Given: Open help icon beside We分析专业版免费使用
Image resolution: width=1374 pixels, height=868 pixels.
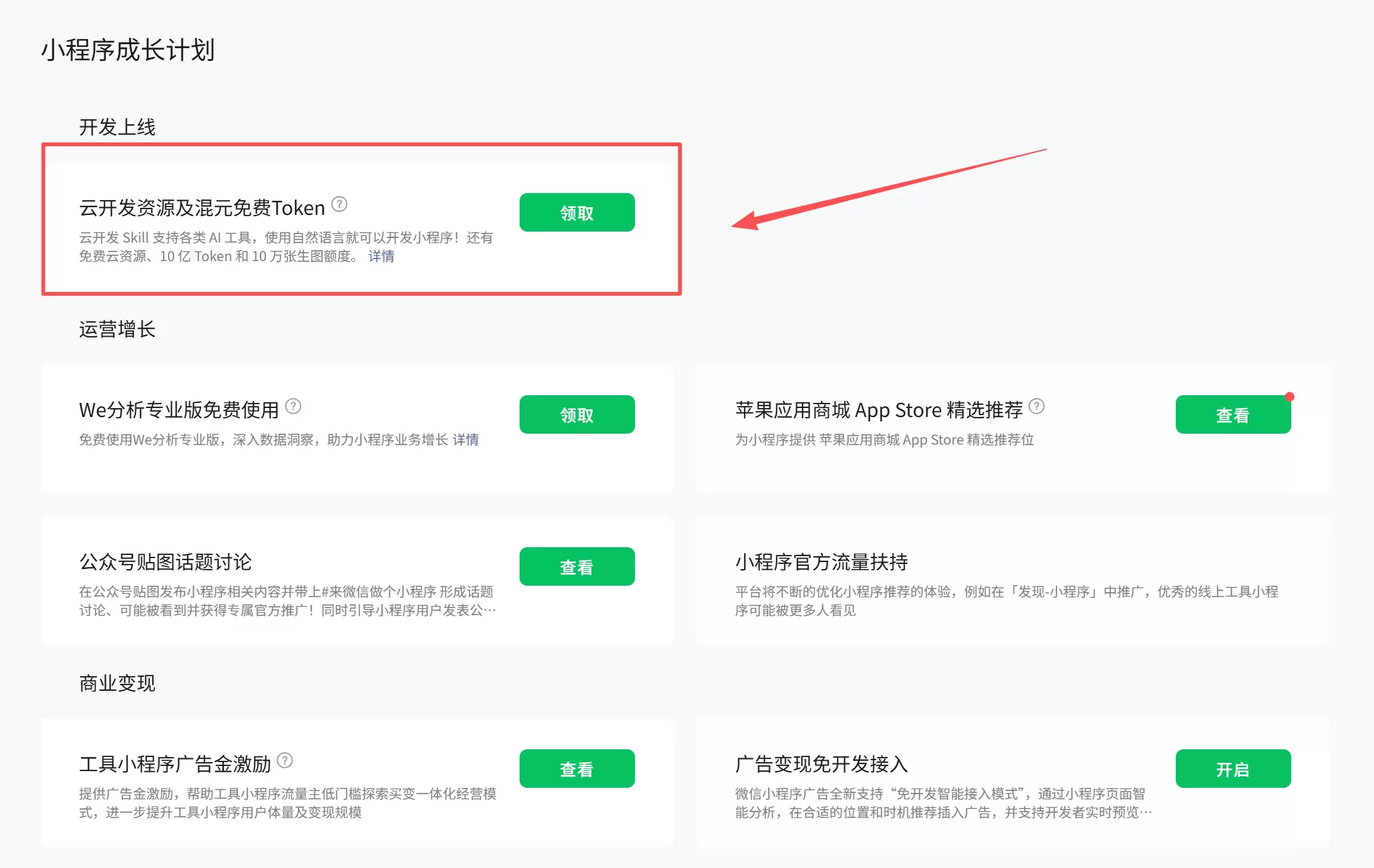Looking at the screenshot, I should (x=293, y=407).
